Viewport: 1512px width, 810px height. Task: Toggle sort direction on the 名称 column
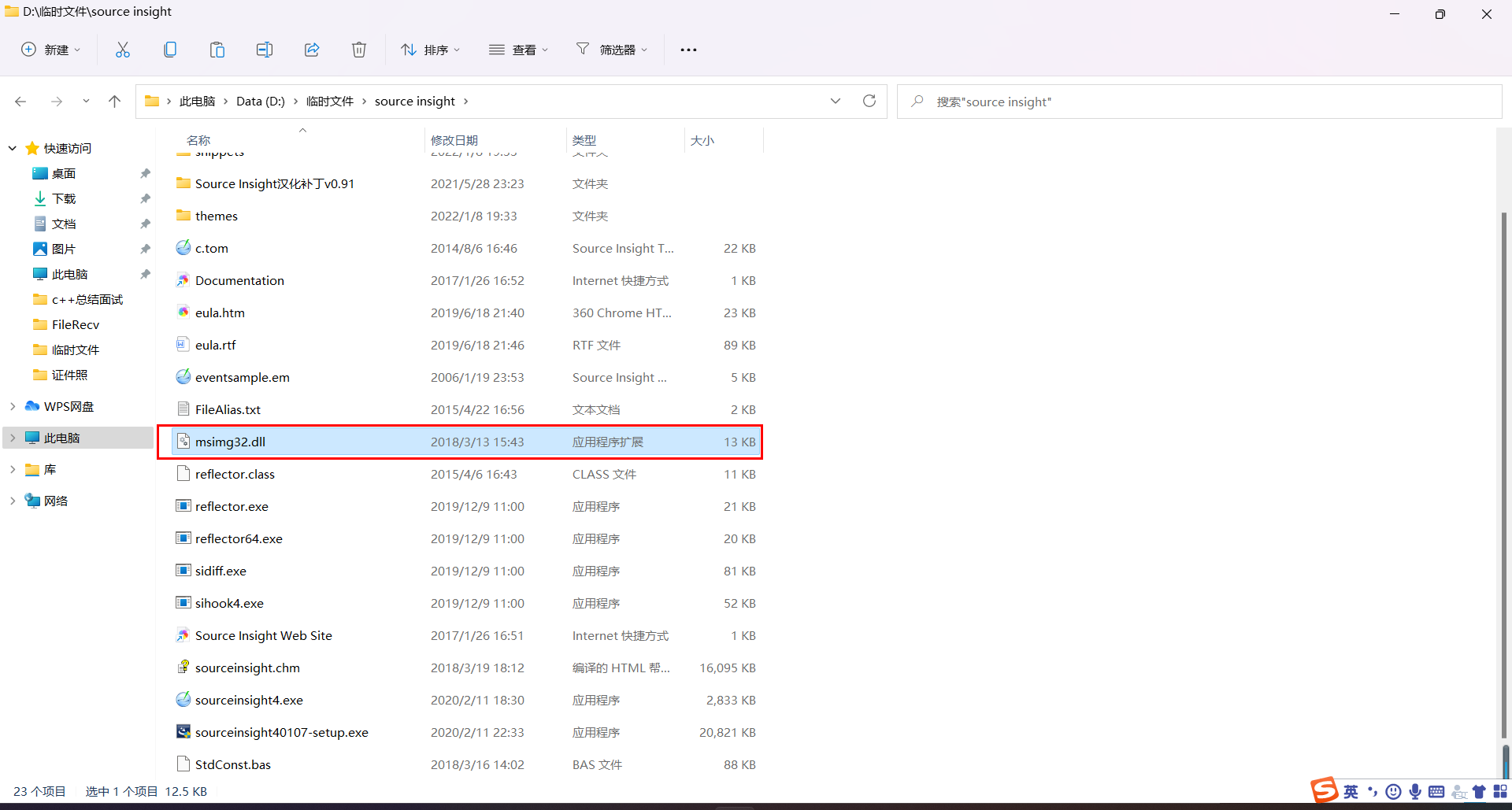click(x=198, y=140)
